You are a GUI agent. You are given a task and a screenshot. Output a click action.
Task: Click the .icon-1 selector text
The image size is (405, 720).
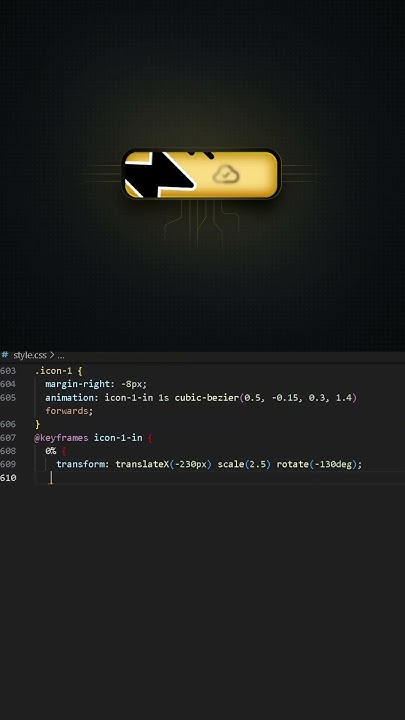(53, 371)
